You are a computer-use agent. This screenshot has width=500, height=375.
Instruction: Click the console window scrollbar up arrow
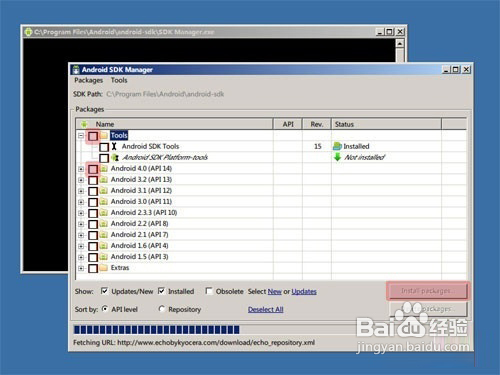point(400,44)
